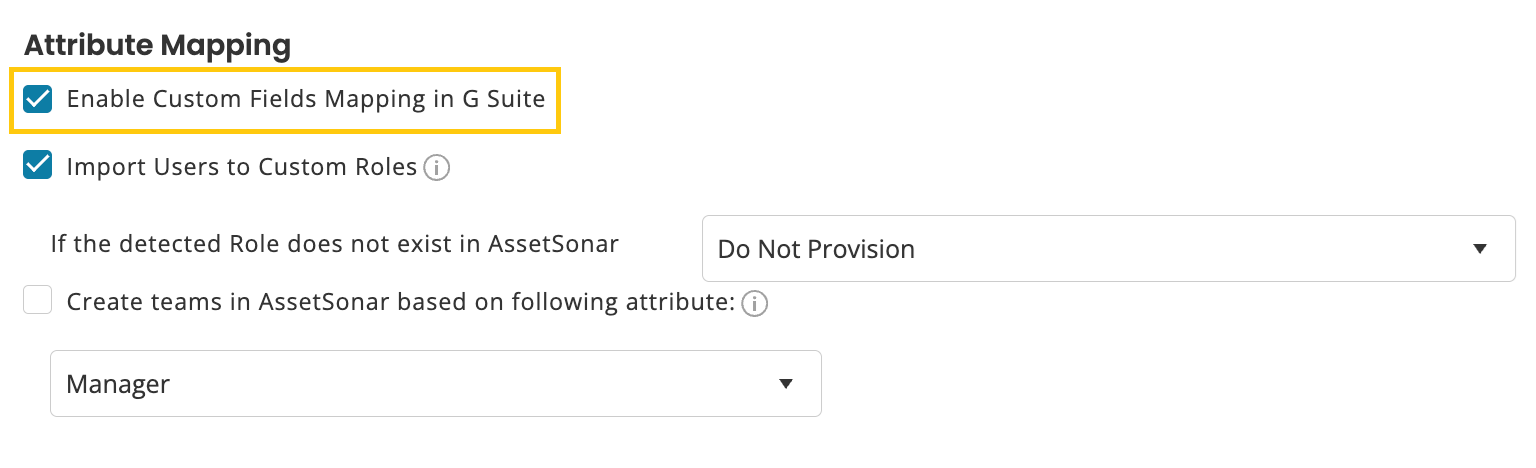Uncheck Enable Custom Fields Mapping checkbox

pyautogui.click(x=38, y=99)
